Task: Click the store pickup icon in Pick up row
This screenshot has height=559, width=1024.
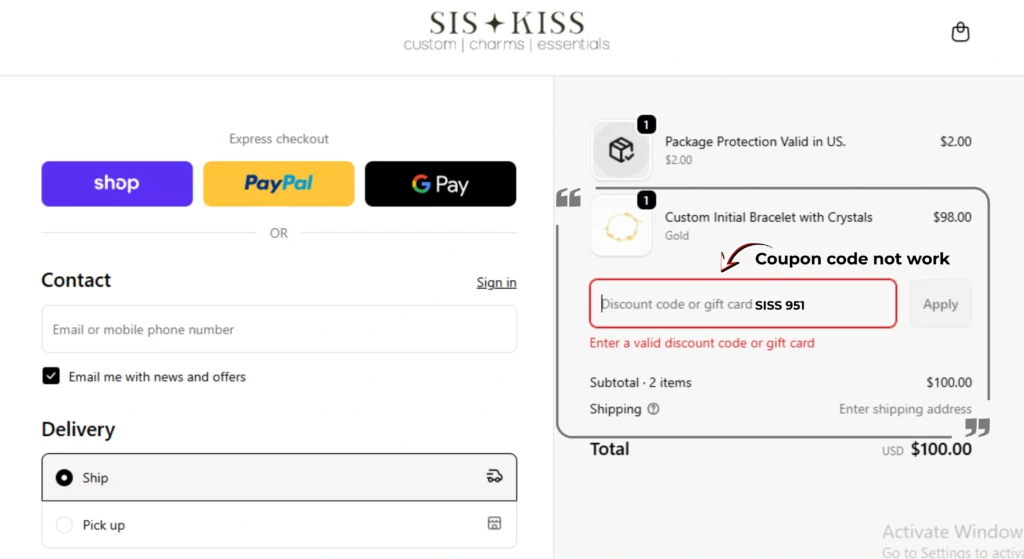Action: (x=494, y=523)
